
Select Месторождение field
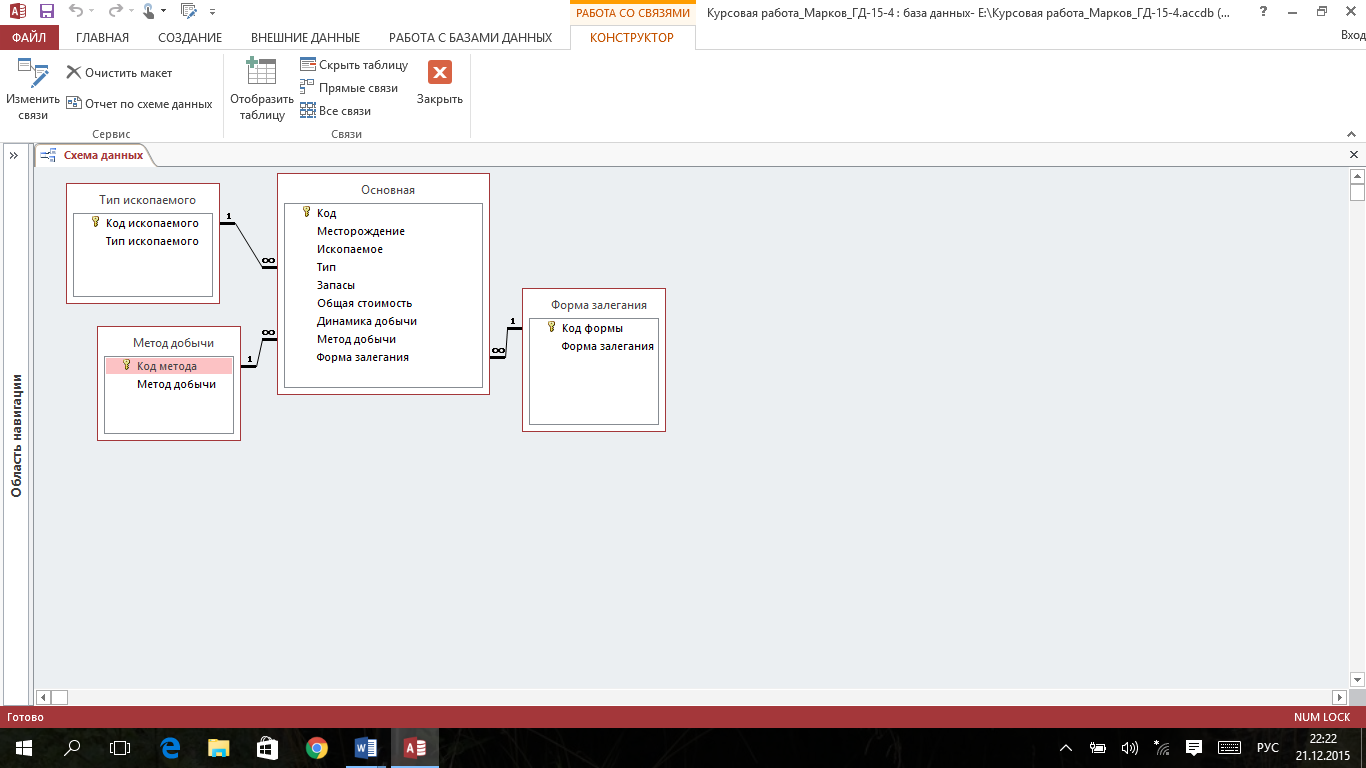pyautogui.click(x=383, y=231)
